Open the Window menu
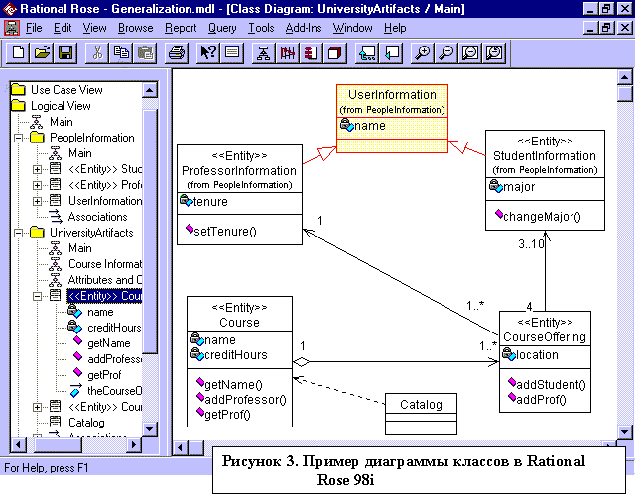This screenshot has height=496, width=635. (x=352, y=28)
